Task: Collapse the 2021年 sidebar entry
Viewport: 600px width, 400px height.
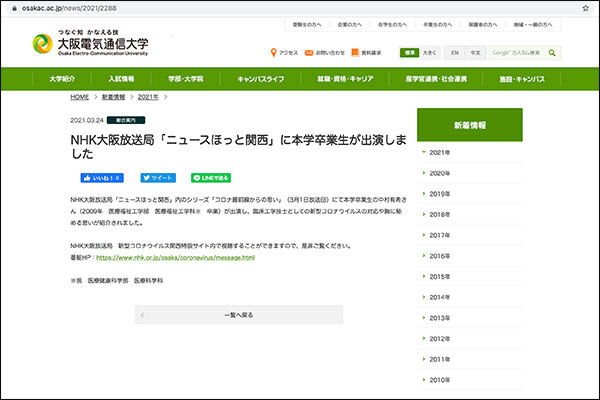Action: point(470,152)
